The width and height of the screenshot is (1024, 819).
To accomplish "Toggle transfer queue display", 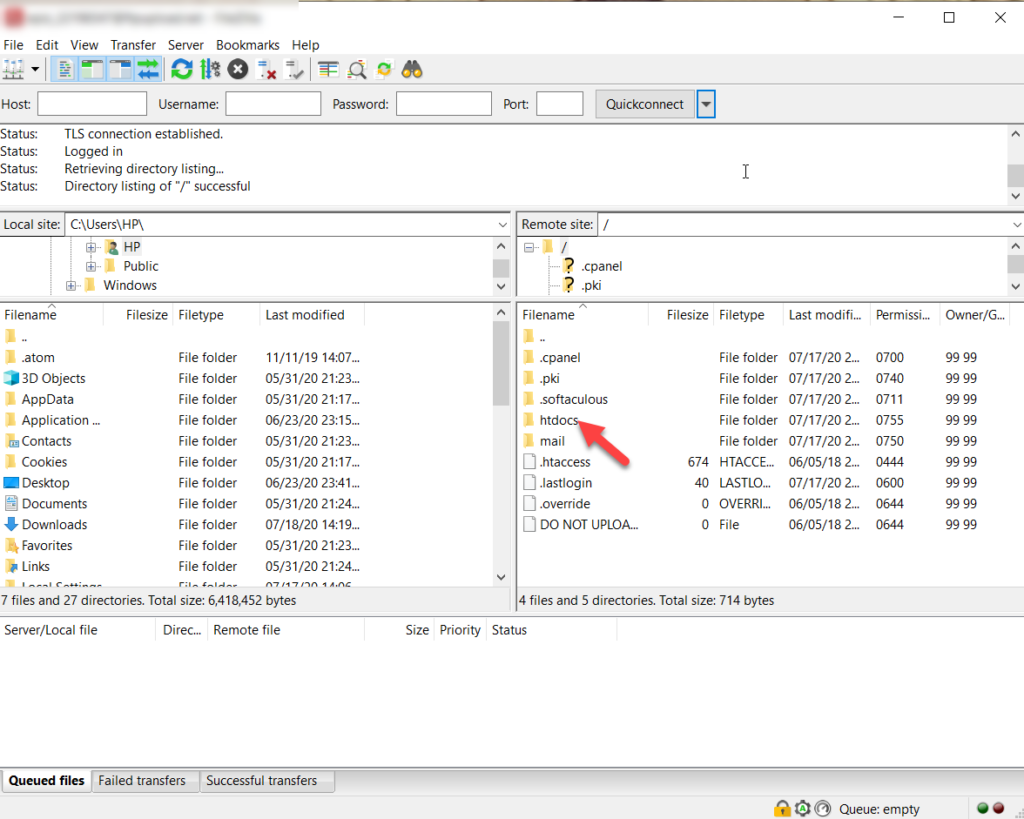I will (x=148, y=69).
